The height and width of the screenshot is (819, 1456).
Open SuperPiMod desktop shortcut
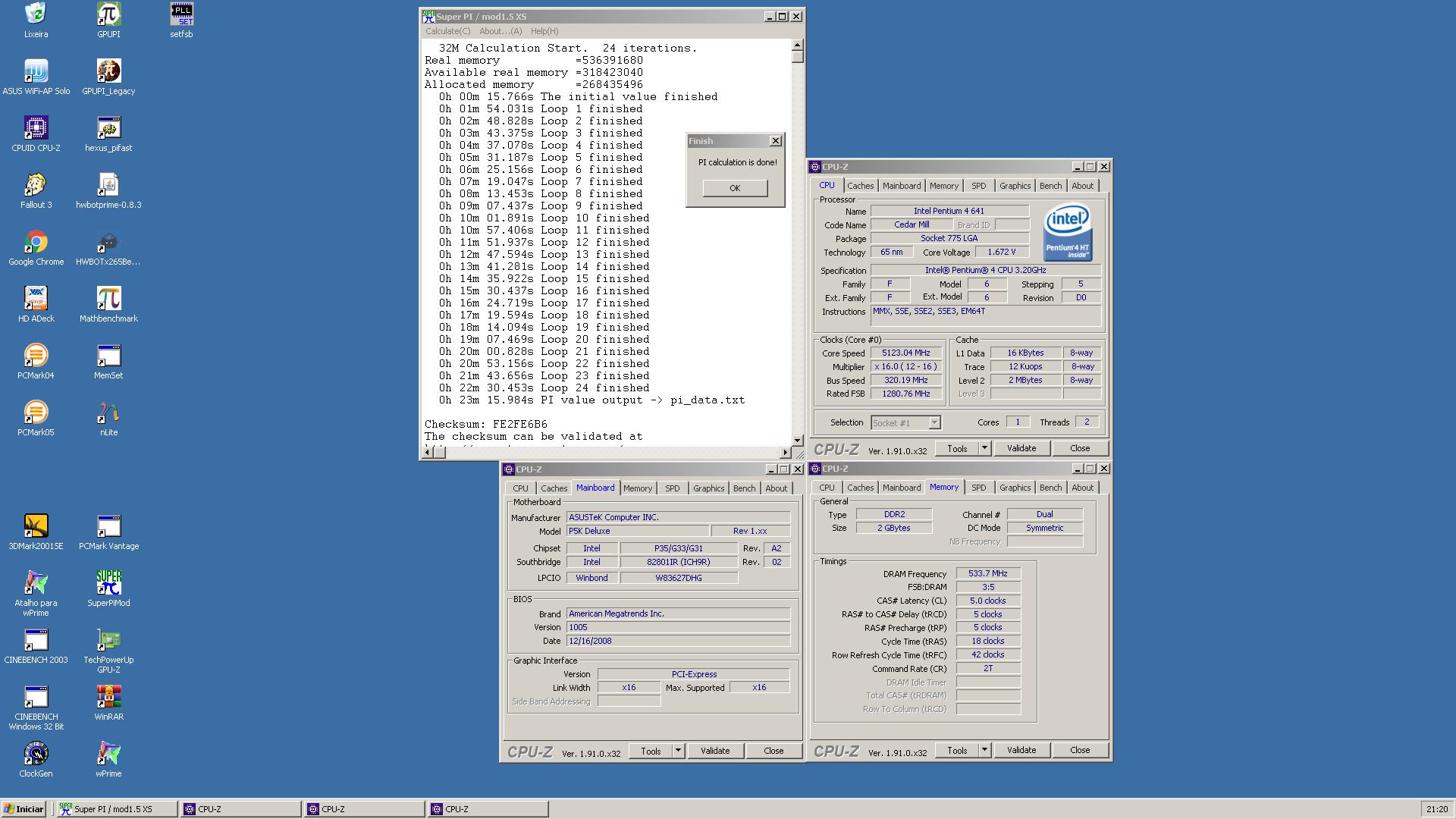click(108, 589)
